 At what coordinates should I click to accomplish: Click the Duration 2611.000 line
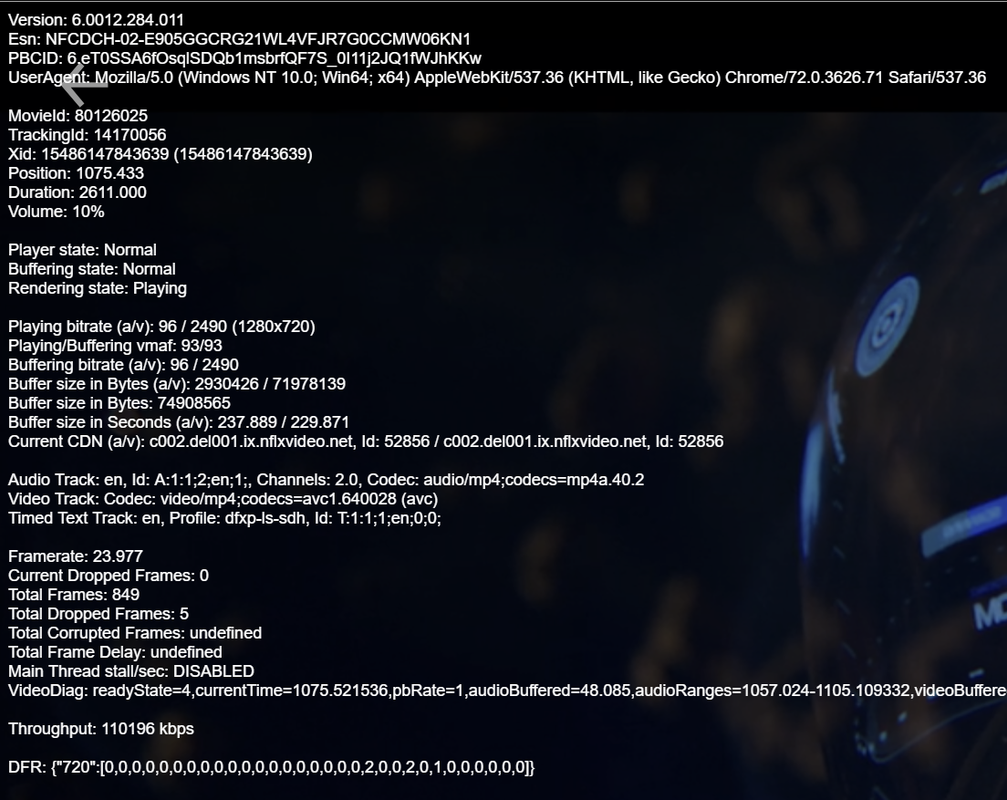pos(77,193)
